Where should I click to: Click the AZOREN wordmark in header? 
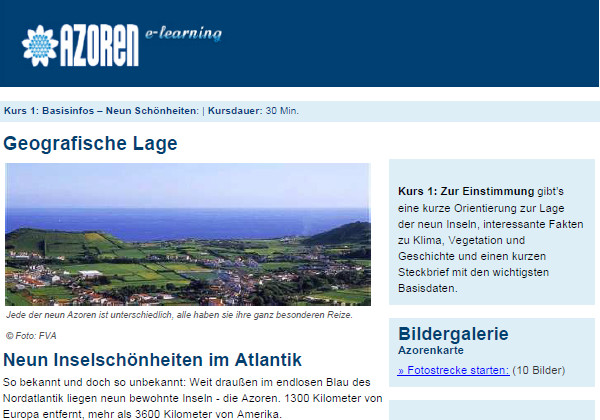pyautogui.click(x=99, y=46)
